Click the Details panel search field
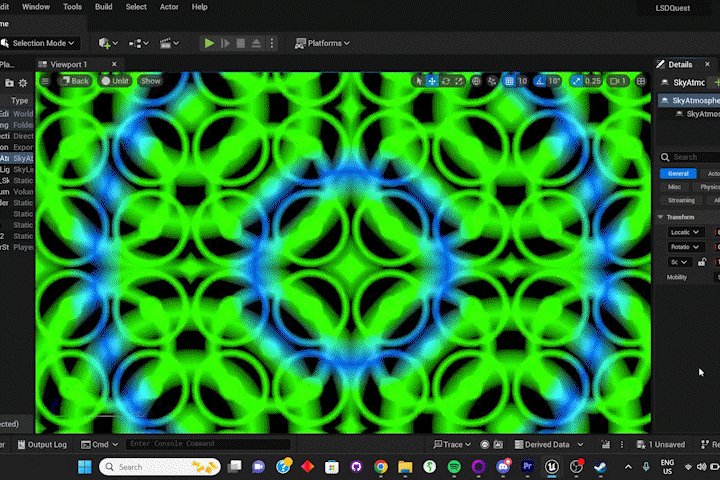The width and height of the screenshot is (720, 480). click(x=690, y=157)
